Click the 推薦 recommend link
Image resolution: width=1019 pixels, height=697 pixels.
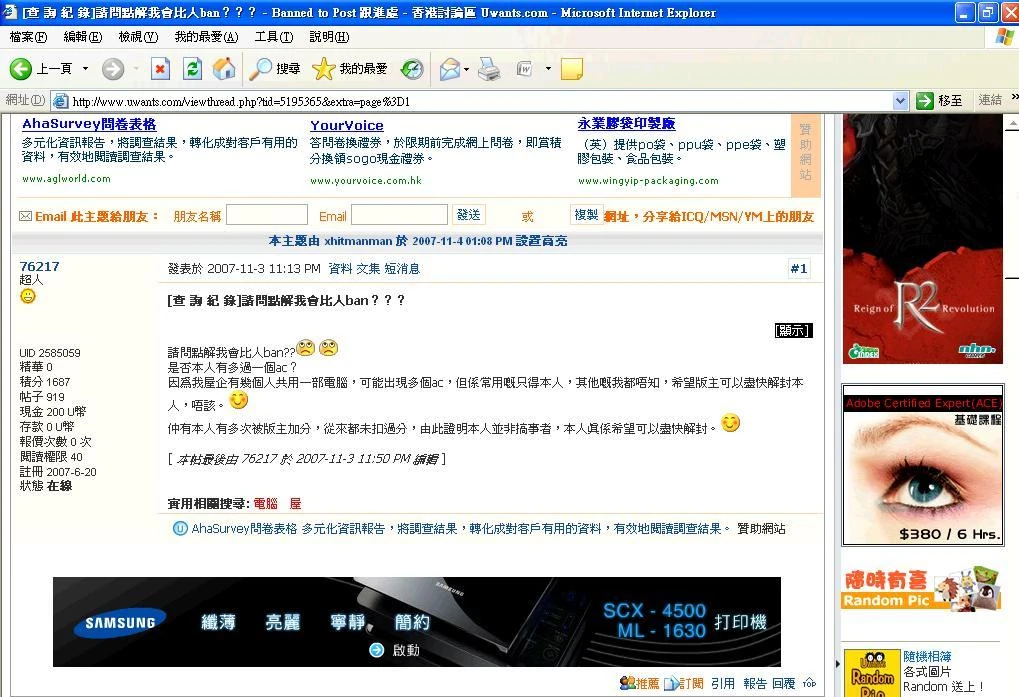pyautogui.click(x=640, y=683)
